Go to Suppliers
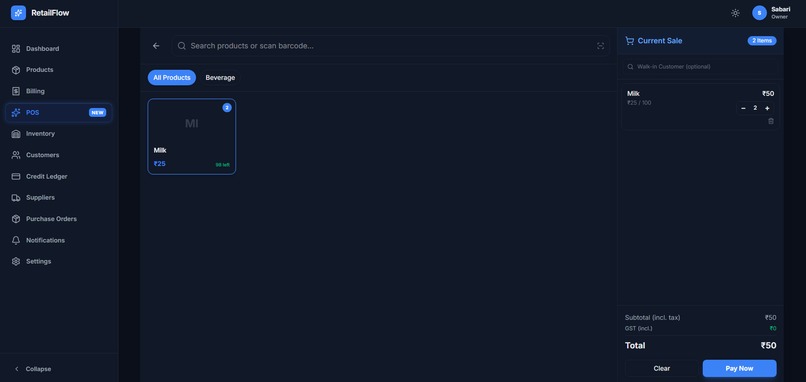 [59, 197]
